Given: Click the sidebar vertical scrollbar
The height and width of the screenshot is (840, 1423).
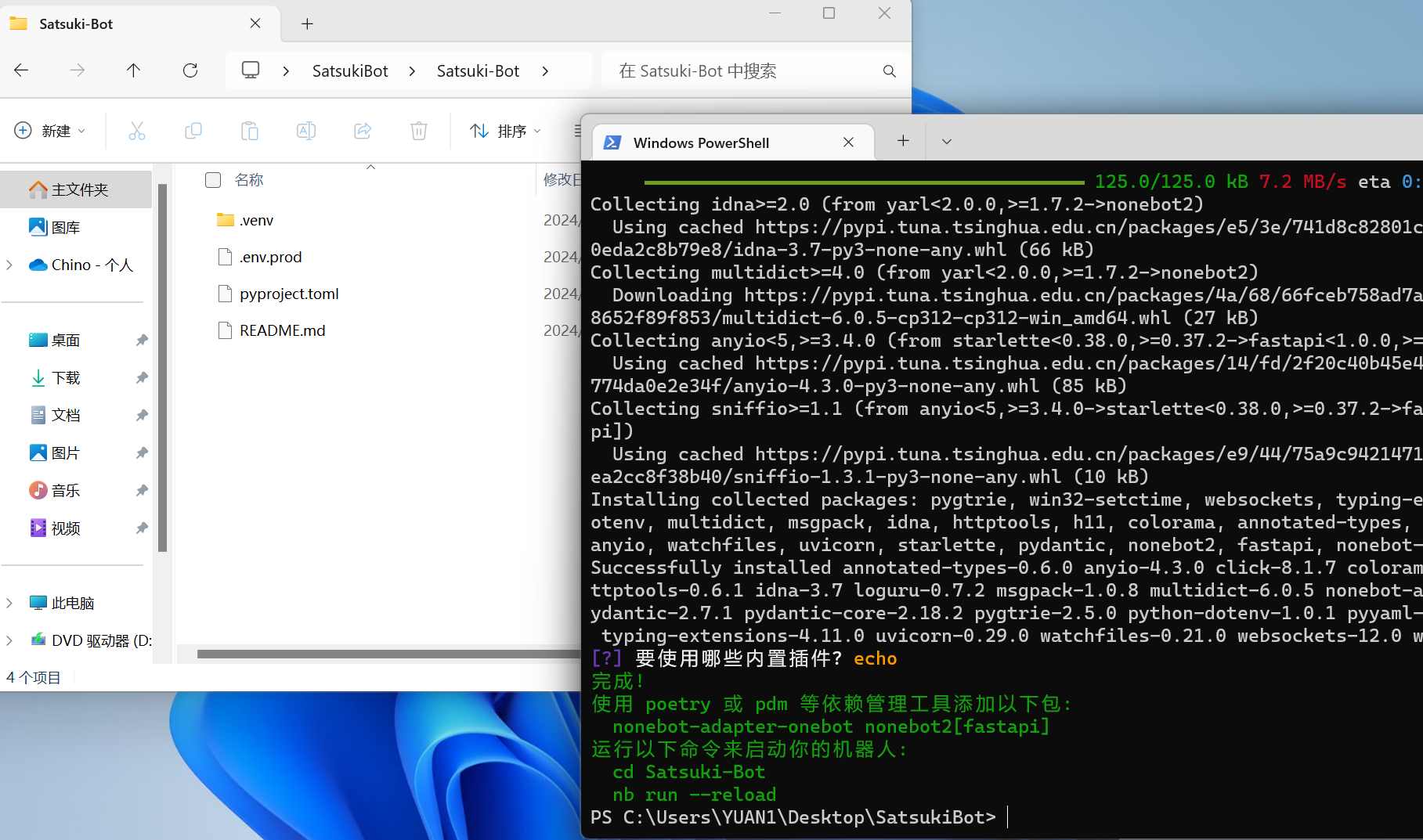Looking at the screenshot, I should tap(163, 368).
